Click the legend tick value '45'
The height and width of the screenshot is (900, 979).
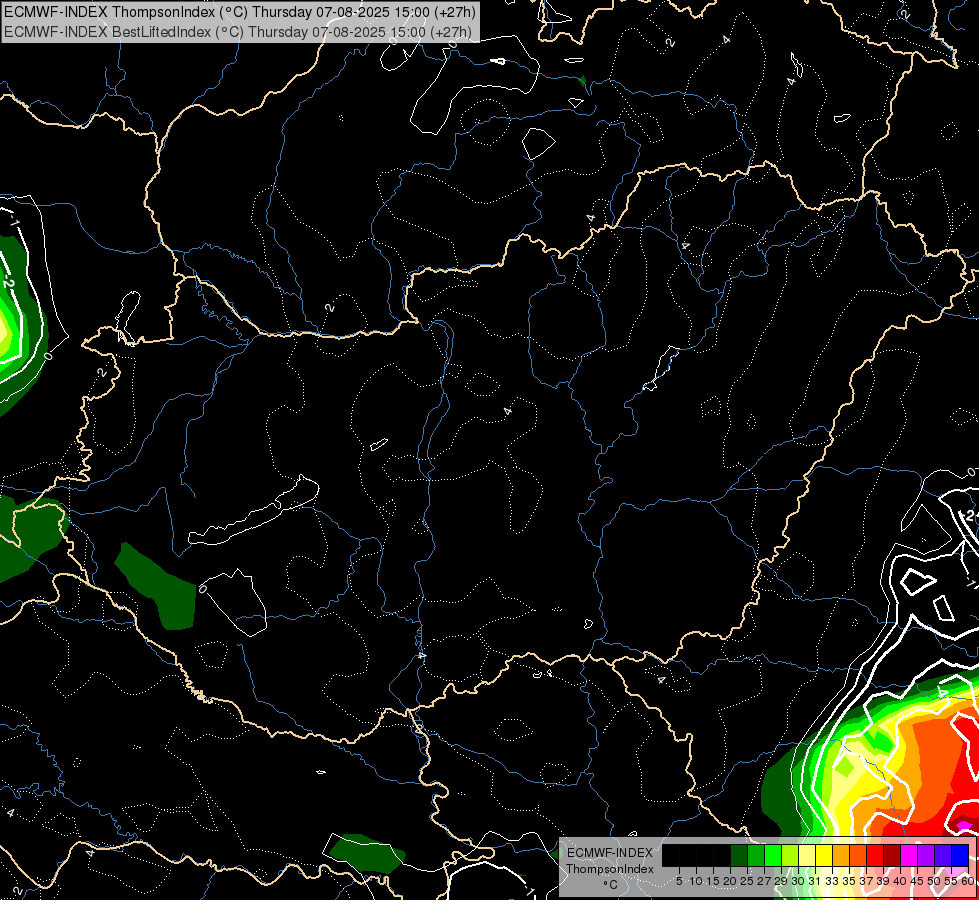917,881
